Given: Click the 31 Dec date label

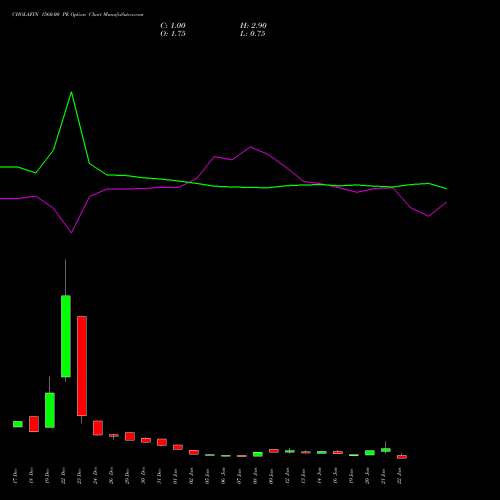Looking at the screenshot, I should click(159, 476).
